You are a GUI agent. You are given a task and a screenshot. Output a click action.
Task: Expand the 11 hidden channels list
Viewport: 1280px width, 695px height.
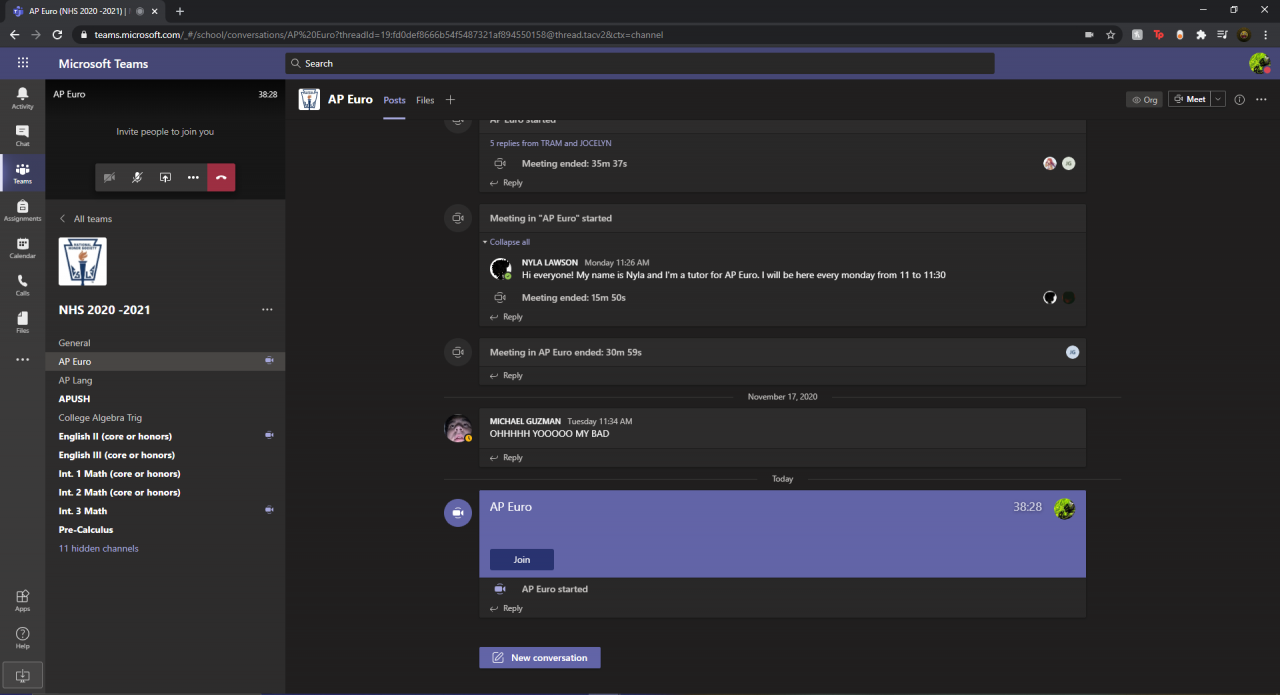pyautogui.click(x=99, y=548)
